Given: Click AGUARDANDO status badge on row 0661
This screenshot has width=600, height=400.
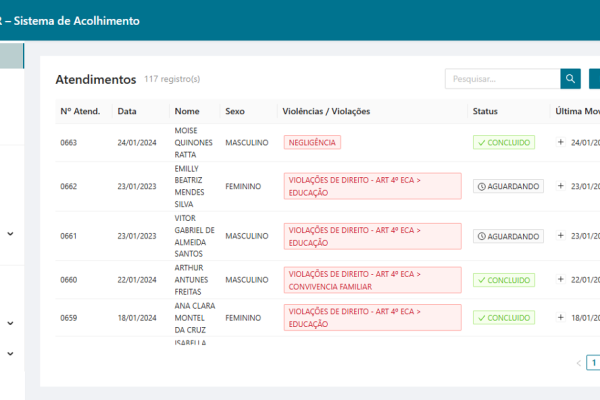Looking at the screenshot, I should click(x=508, y=236).
